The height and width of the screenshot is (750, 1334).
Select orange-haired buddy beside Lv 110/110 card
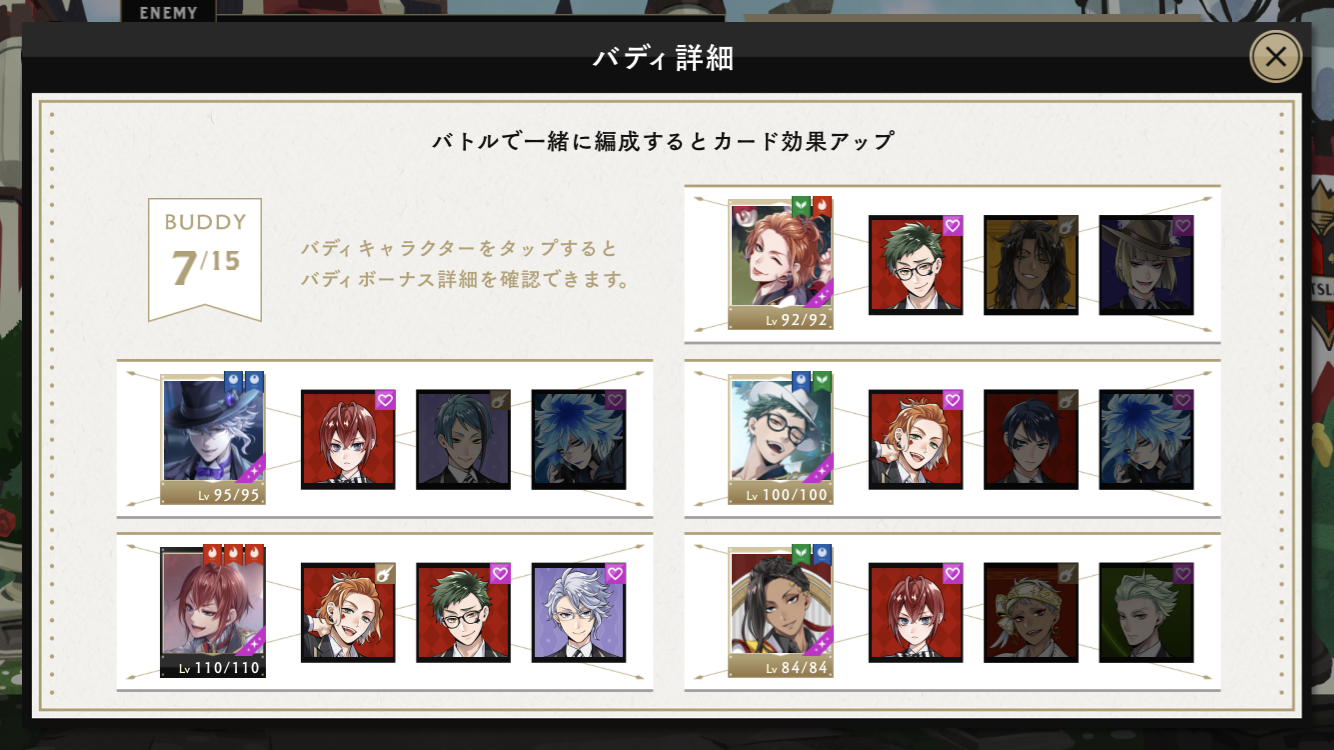[348, 612]
